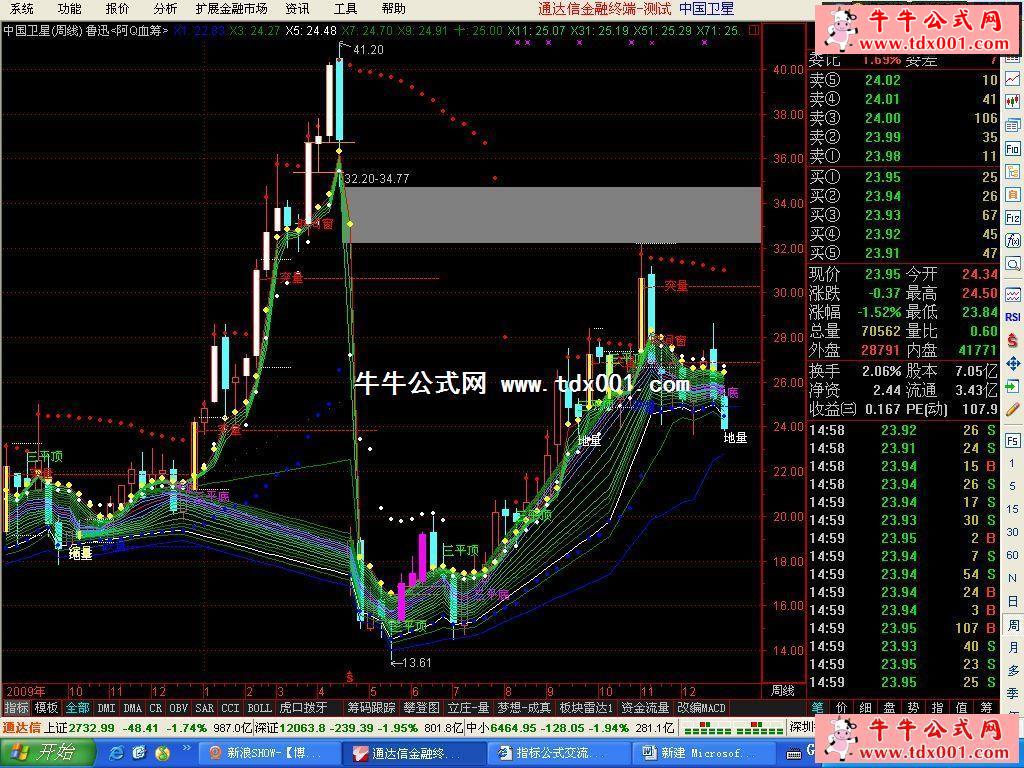Switch to daily period 日 button
This screenshot has width=1024, height=768.
pos(1013,601)
